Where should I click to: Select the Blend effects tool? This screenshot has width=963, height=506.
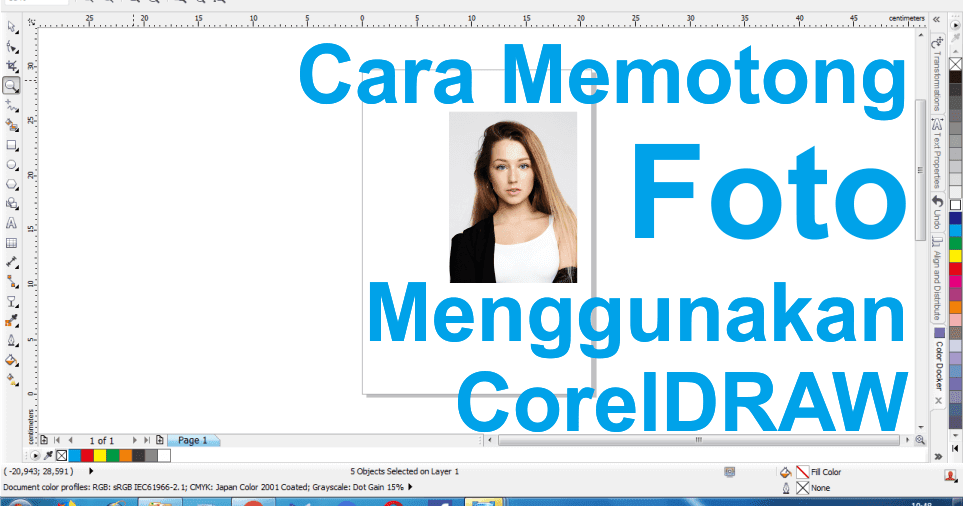(x=11, y=302)
